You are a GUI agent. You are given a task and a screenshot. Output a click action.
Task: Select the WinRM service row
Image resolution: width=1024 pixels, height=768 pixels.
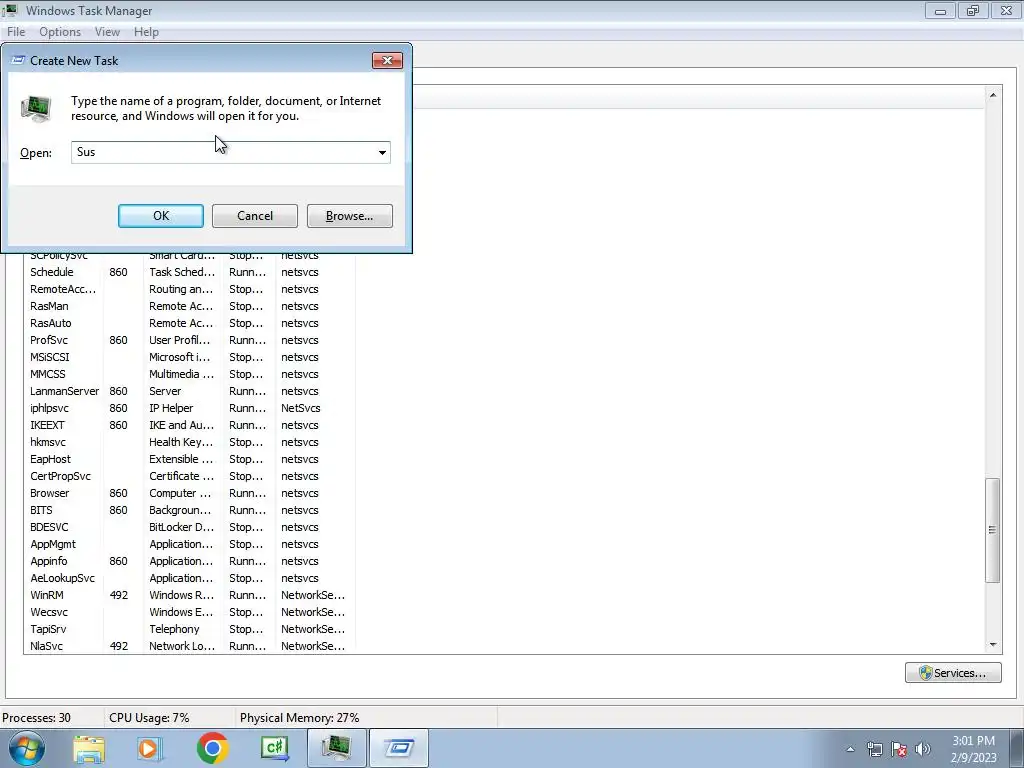(x=189, y=594)
